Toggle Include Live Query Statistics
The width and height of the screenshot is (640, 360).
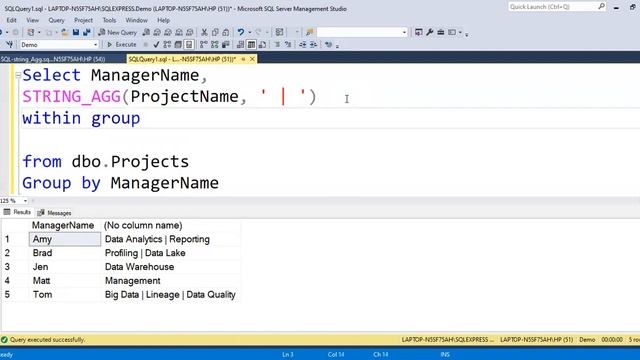pos(215,44)
